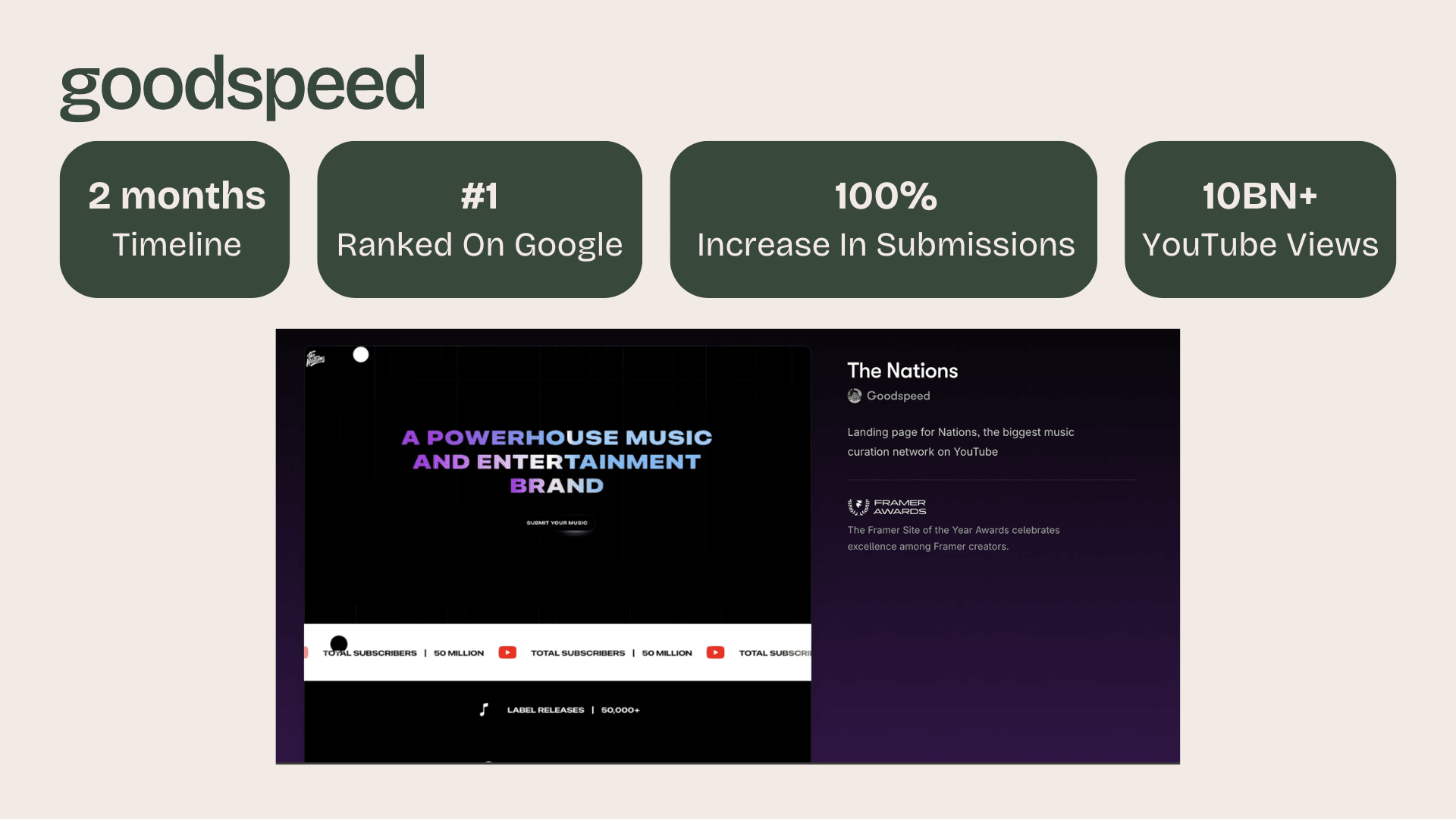Screen dimensions: 1456x819
Task: Click The Nations title
Action: pos(902,371)
